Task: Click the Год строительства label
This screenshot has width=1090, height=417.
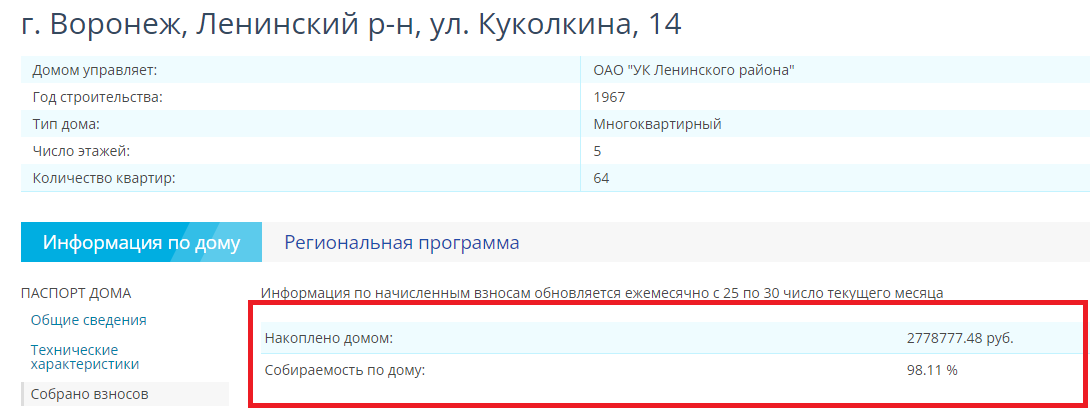Action: [97, 97]
